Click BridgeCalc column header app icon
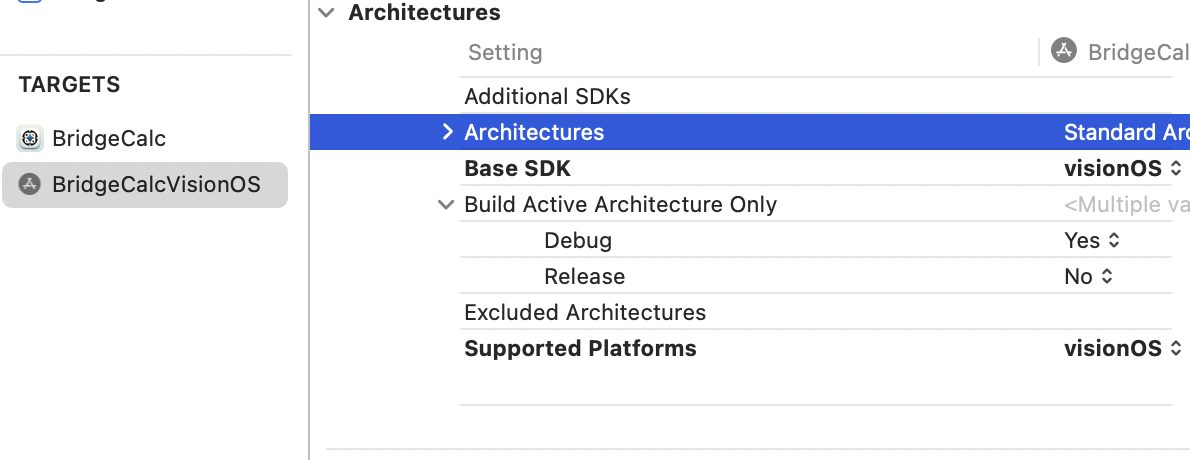 pyautogui.click(x=1064, y=51)
